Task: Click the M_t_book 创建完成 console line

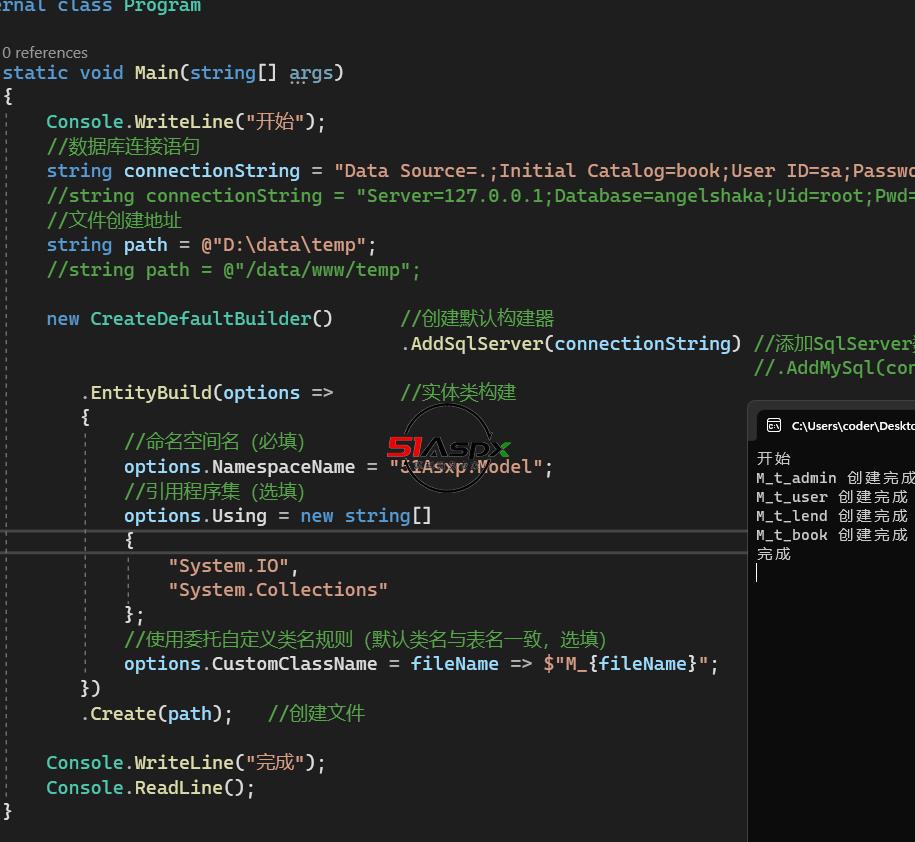Action: tap(832, 535)
